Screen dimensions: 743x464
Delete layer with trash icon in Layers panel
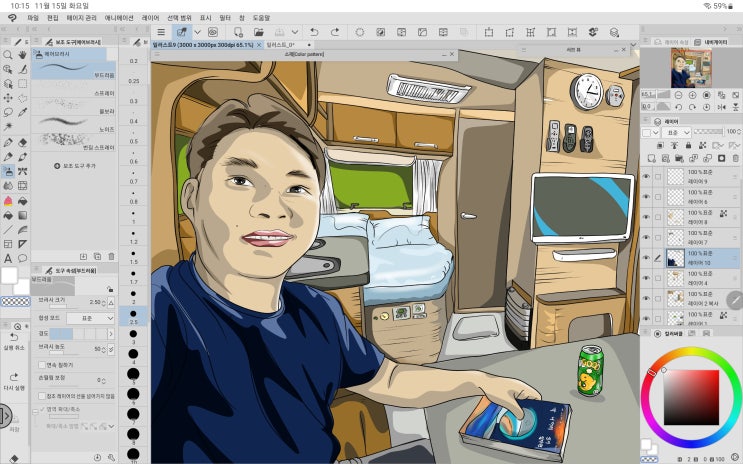tap(735, 158)
